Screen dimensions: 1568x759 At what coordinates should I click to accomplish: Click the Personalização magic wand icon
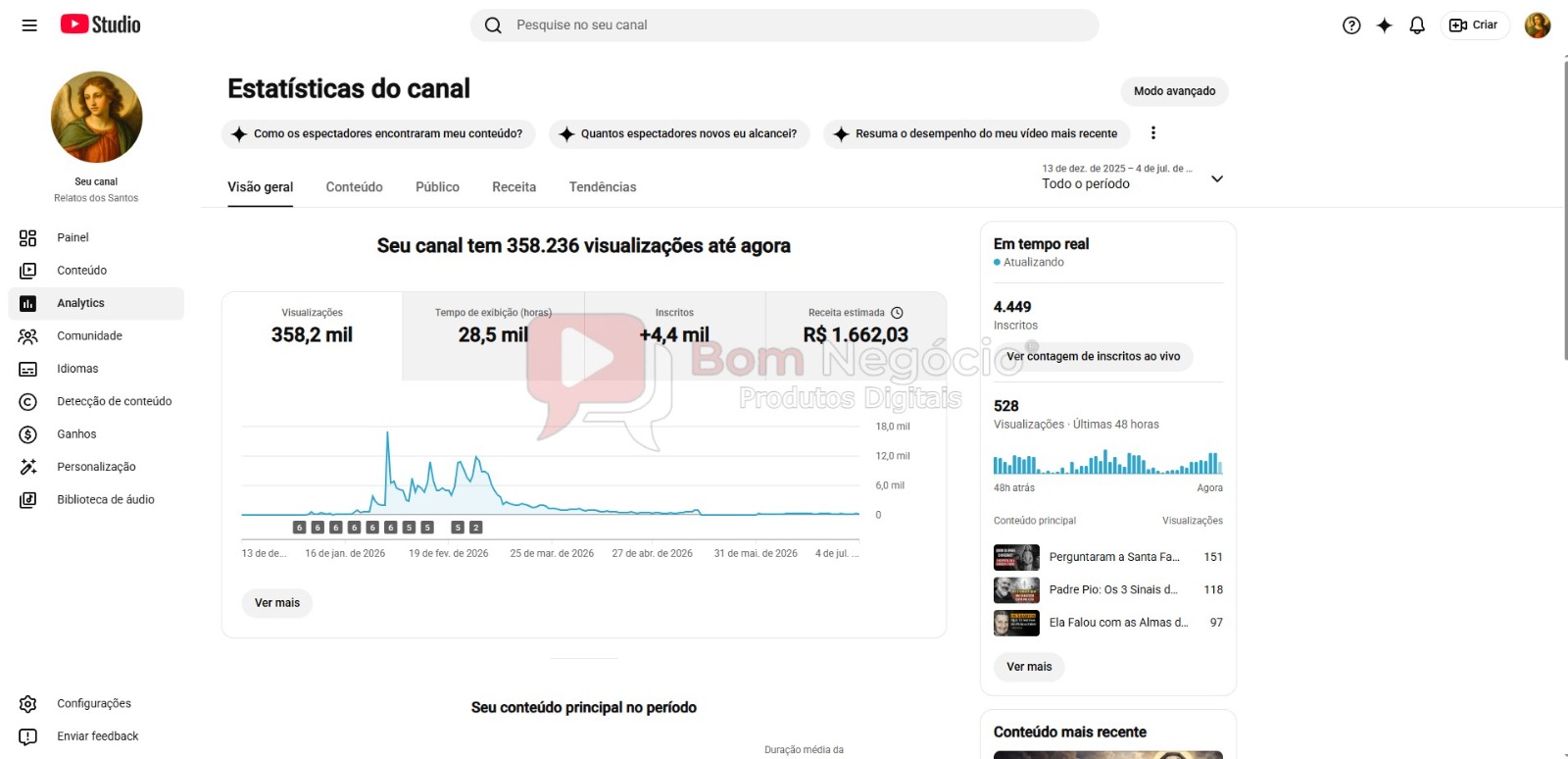27,467
